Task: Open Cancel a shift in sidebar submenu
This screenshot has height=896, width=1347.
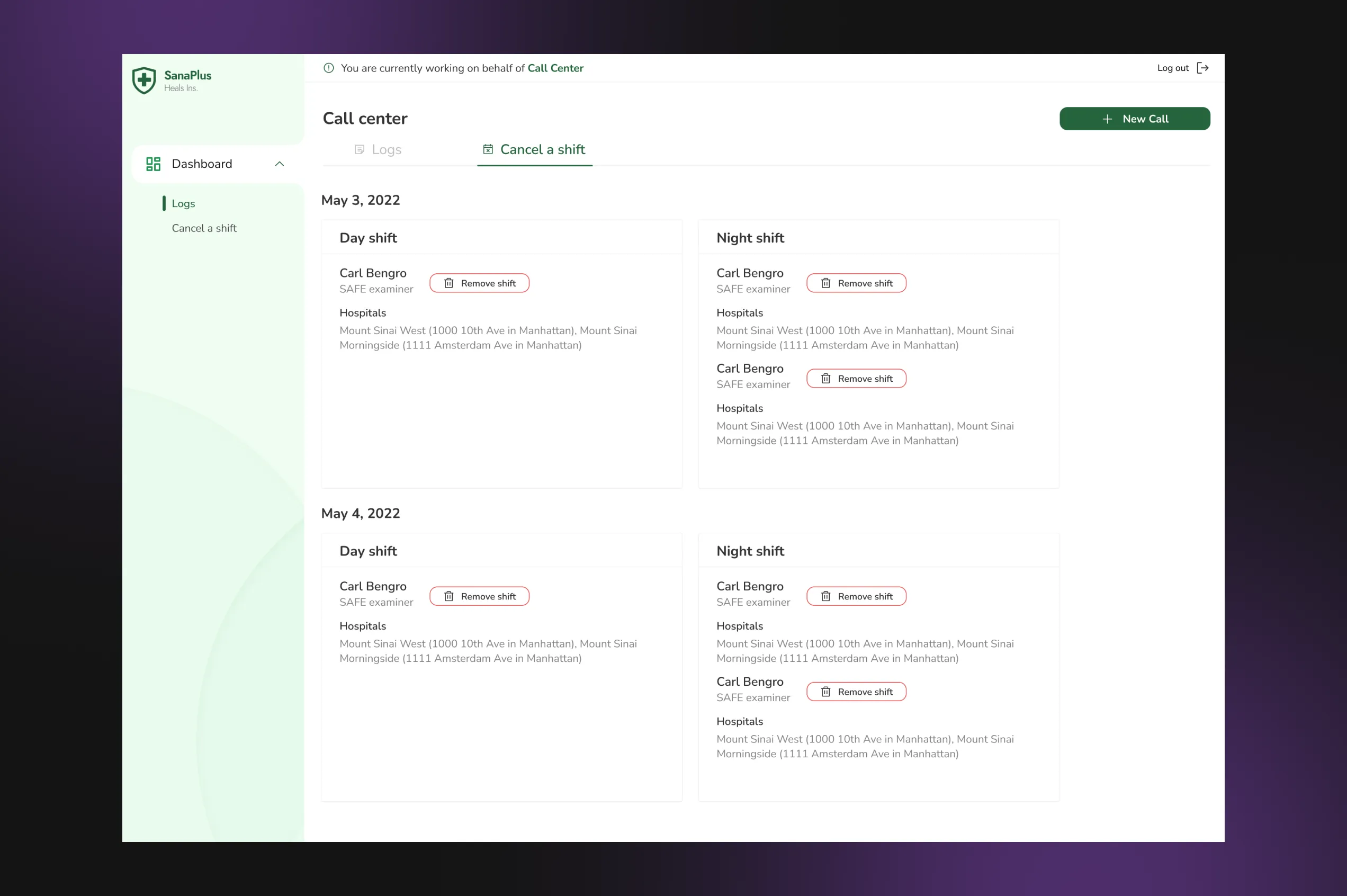Action: coord(204,228)
